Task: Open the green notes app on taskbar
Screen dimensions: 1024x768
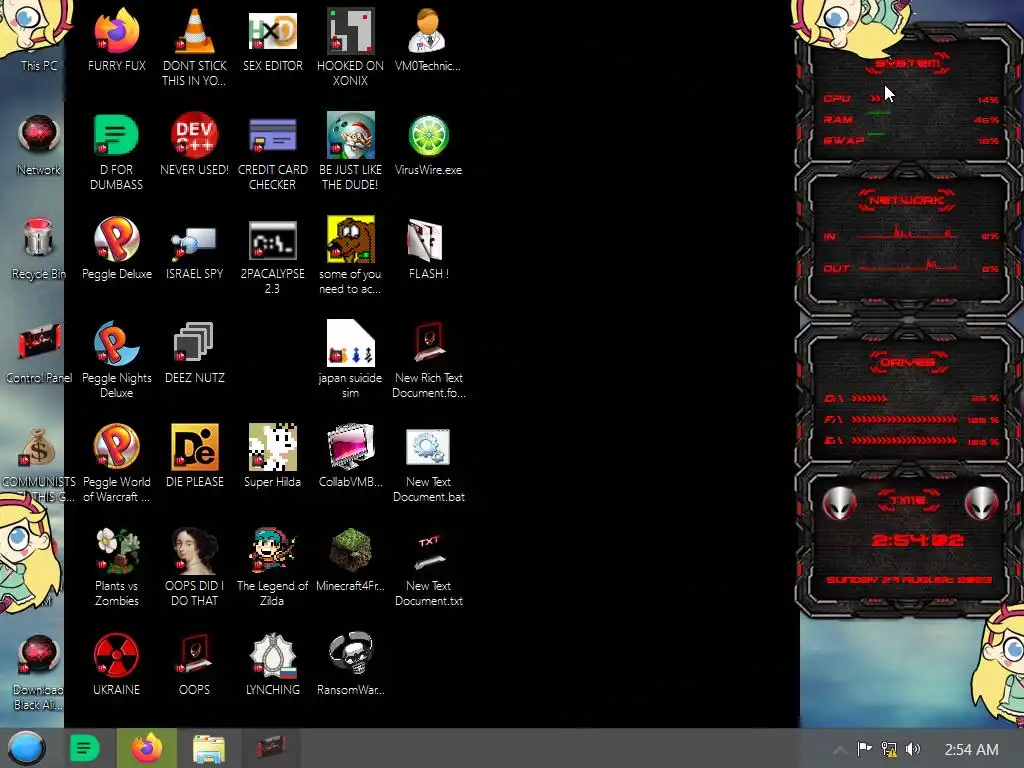Action: click(x=84, y=748)
